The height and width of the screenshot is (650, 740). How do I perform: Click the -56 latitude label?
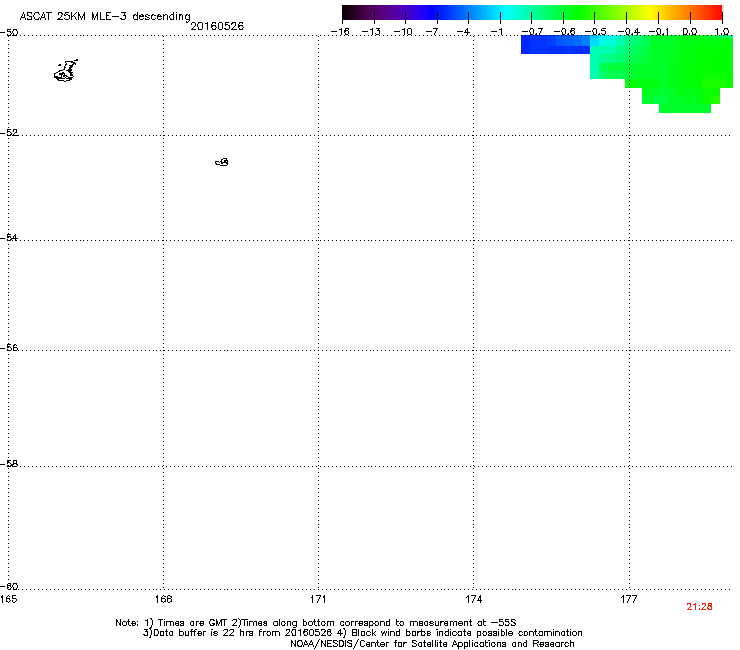tap(9, 348)
